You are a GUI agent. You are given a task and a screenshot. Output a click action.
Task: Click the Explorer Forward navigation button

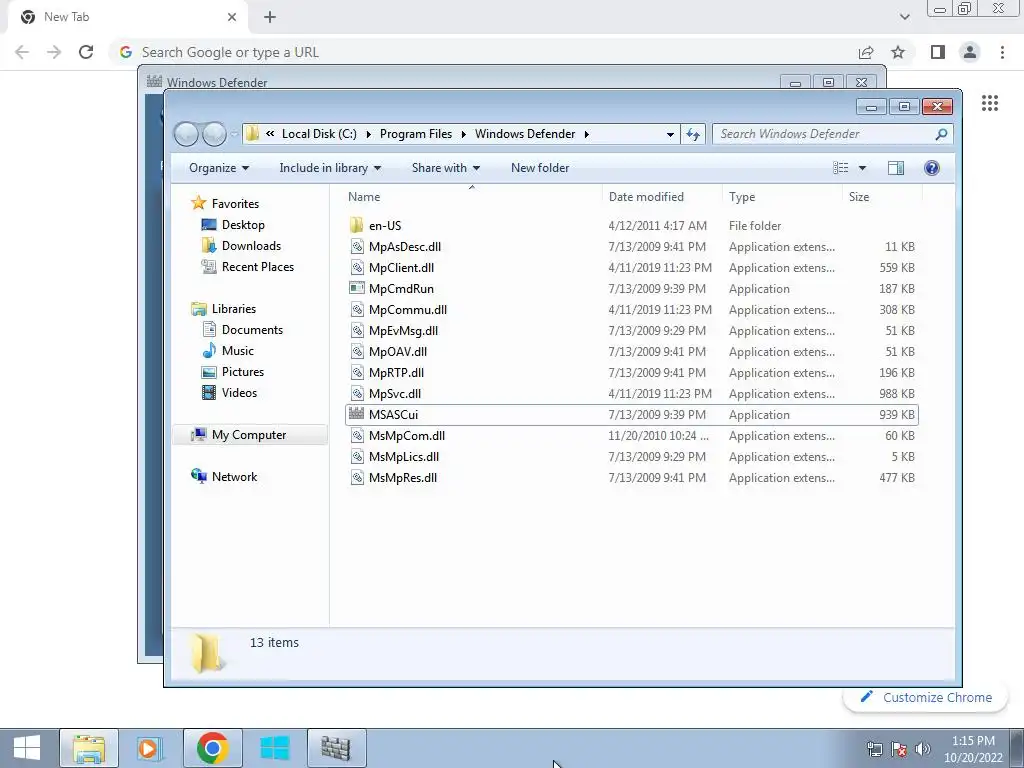[x=214, y=134]
